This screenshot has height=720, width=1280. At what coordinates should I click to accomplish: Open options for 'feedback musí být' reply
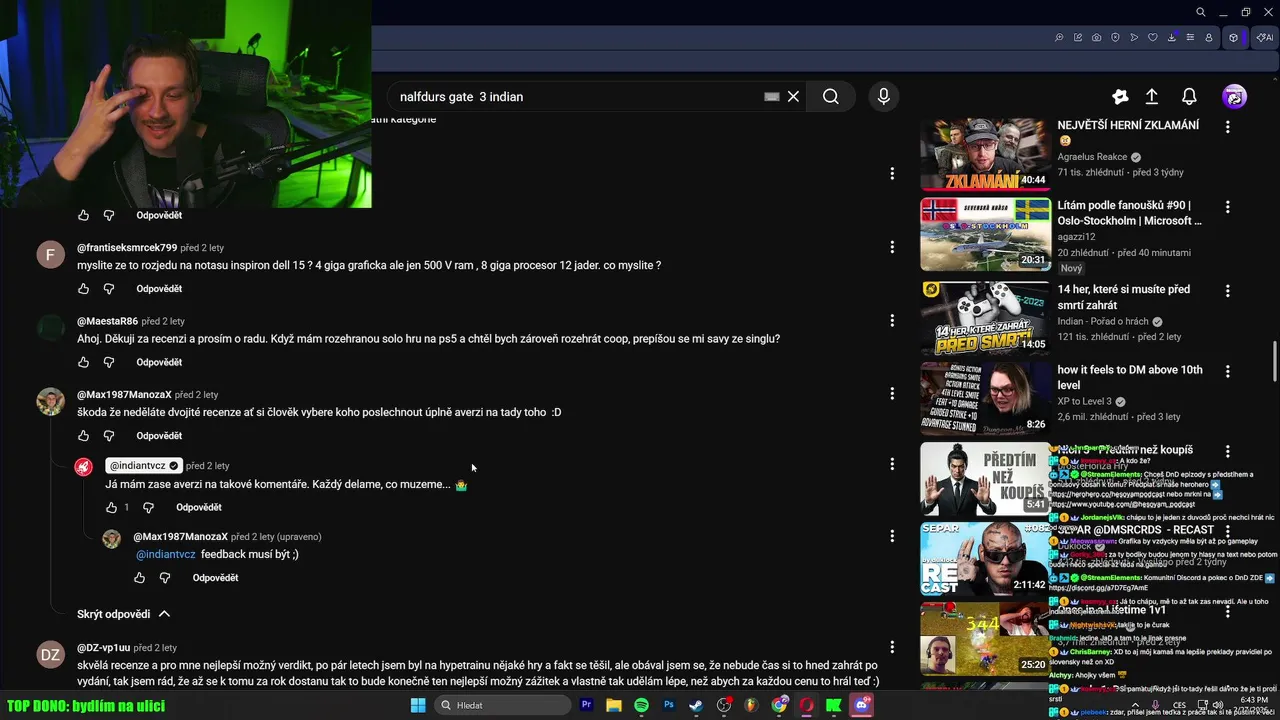(892, 536)
